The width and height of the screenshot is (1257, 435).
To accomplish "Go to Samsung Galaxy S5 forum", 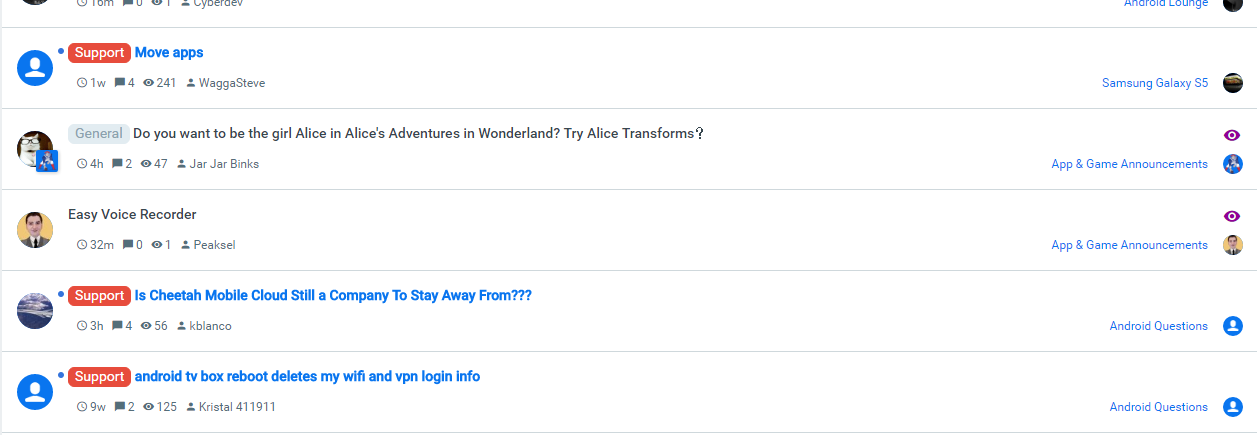I will click(x=1154, y=83).
